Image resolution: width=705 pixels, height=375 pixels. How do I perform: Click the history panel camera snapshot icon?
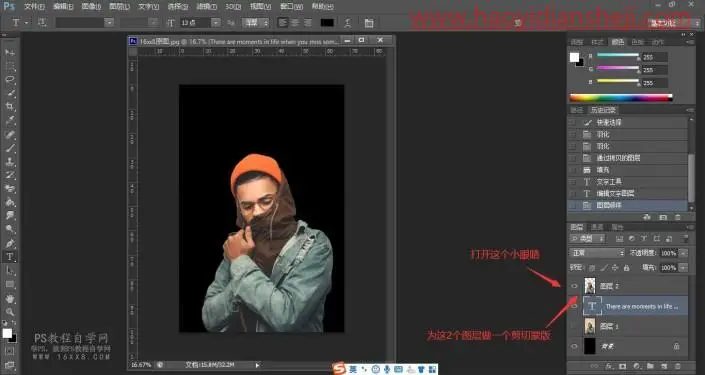coord(663,217)
